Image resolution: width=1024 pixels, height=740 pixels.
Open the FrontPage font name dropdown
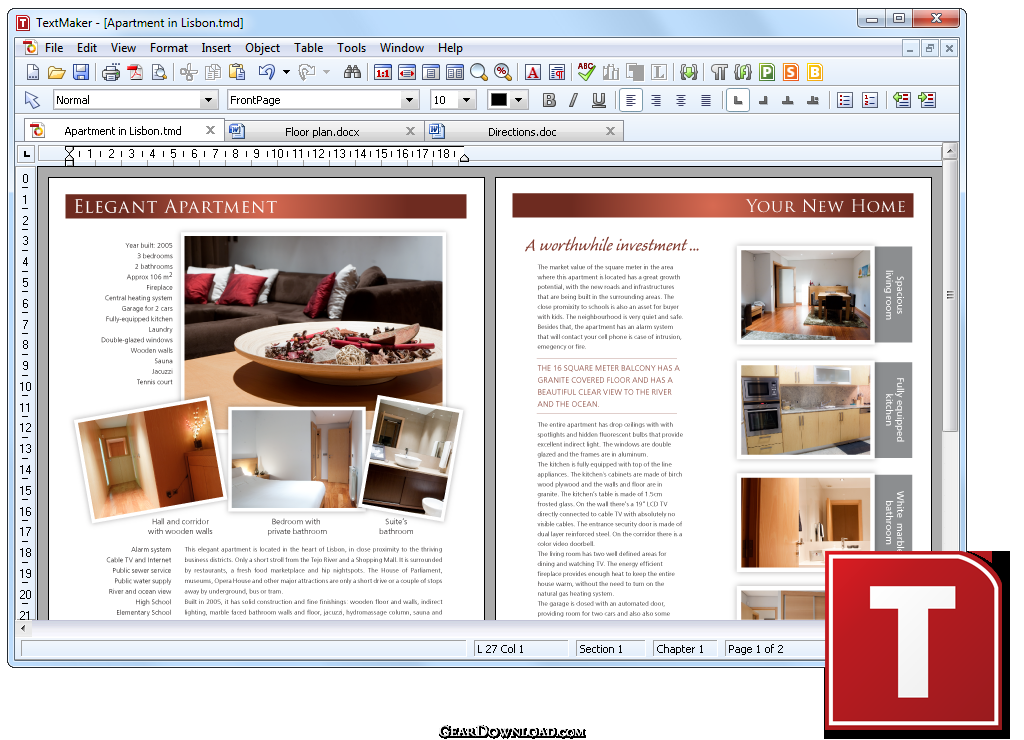tap(409, 100)
